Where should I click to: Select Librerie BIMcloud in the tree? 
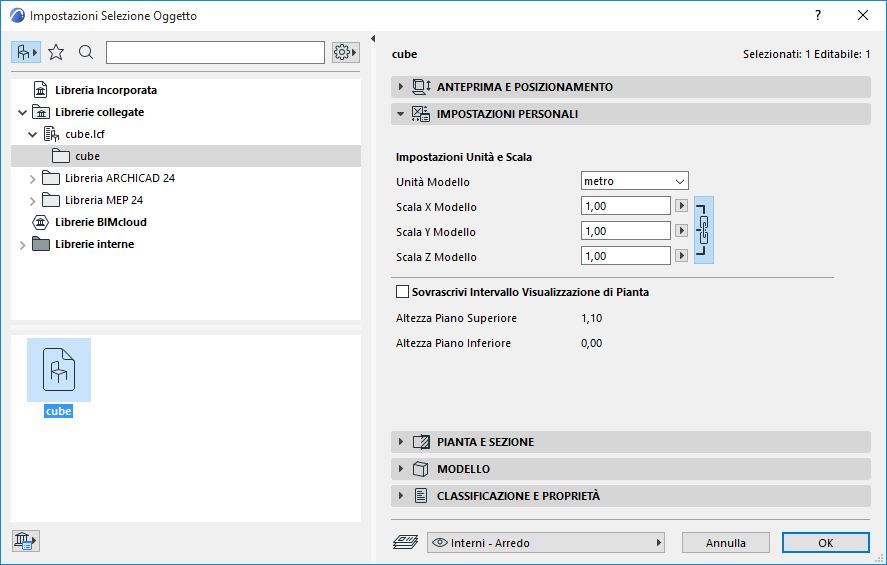(x=186, y=222)
